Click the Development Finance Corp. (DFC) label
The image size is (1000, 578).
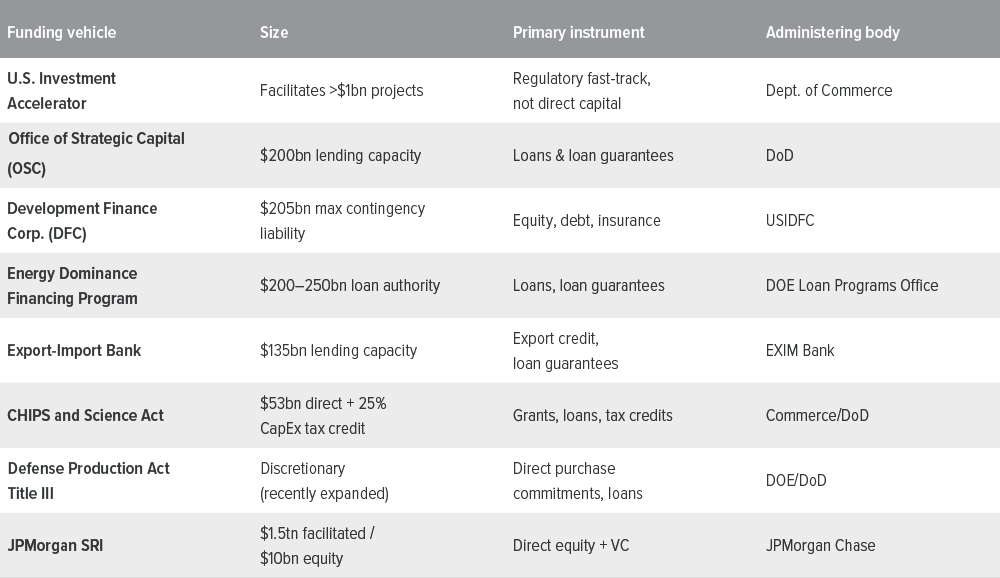click(x=82, y=221)
